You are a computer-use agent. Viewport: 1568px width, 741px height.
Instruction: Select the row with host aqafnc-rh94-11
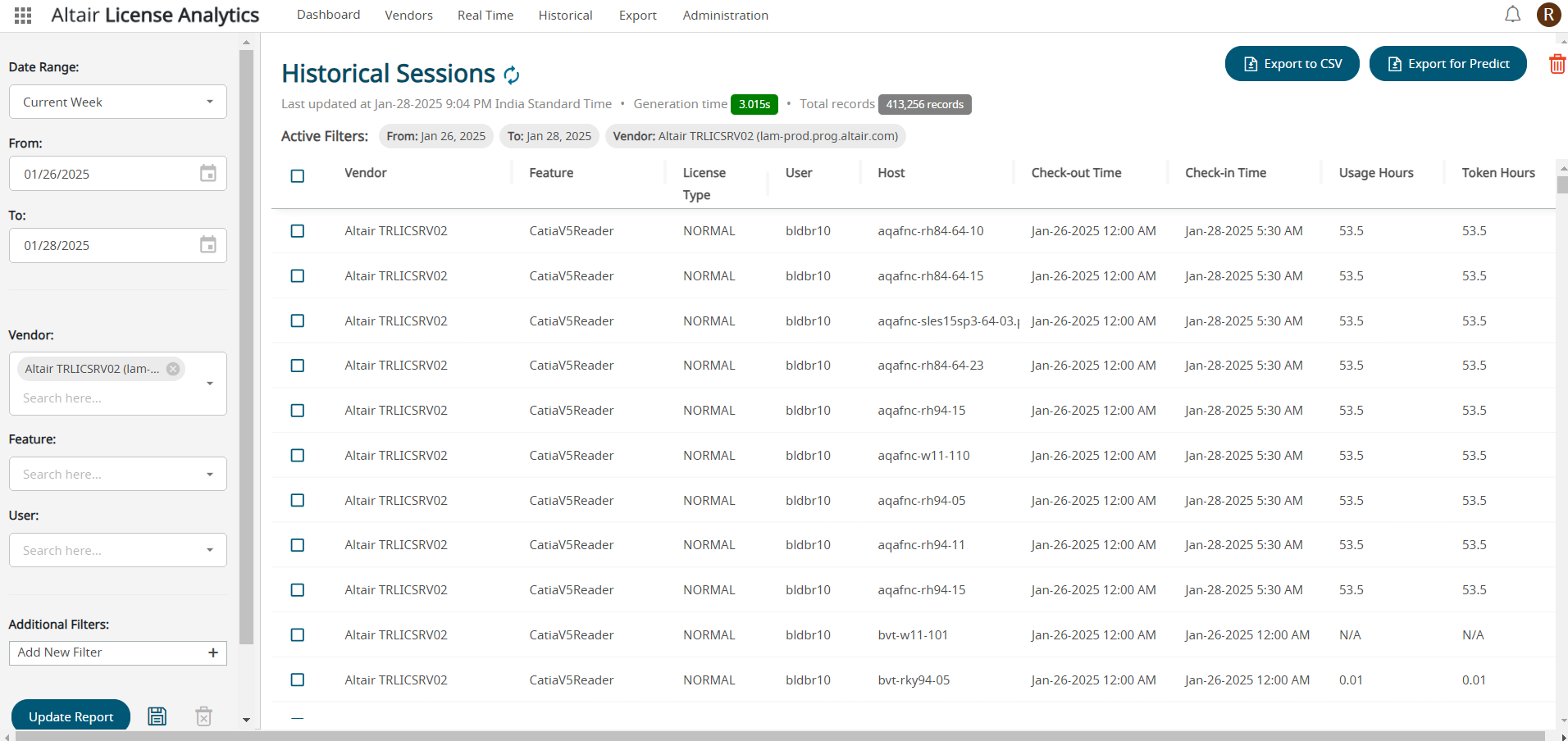point(298,545)
